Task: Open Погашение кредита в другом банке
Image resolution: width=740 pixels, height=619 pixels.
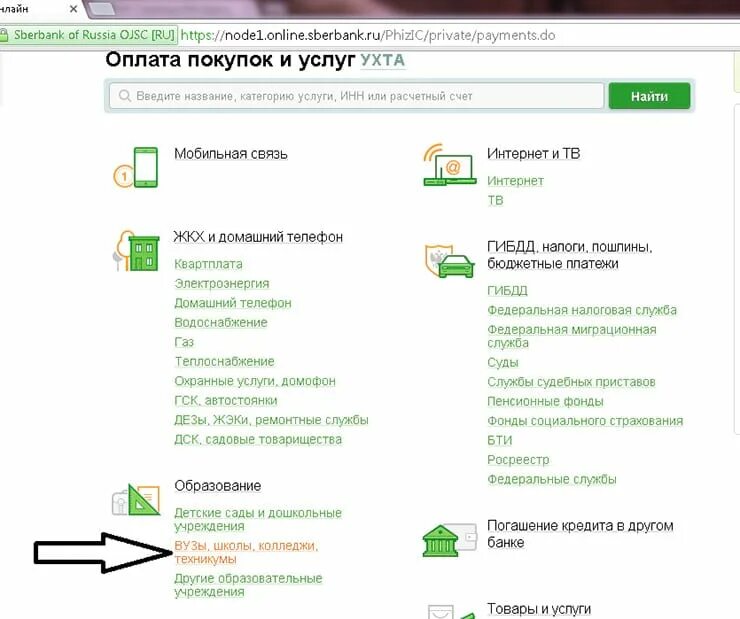Action: tap(580, 534)
